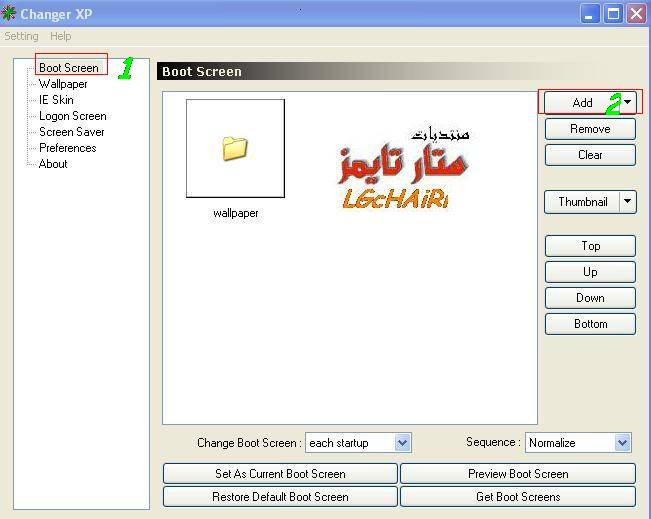
Task: Minimize the Changer XP window
Action: coord(590,14)
